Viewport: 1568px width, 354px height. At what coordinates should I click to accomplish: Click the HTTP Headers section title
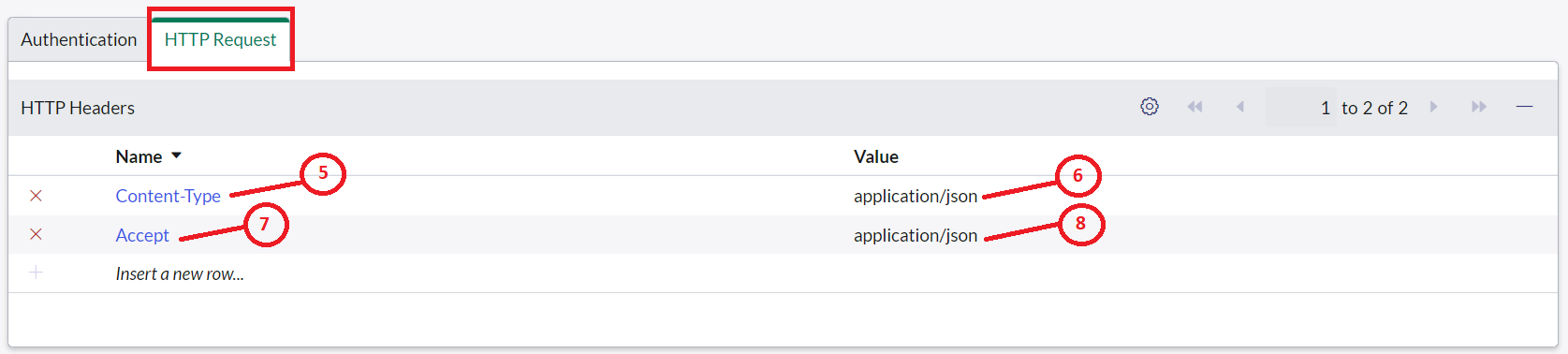(78, 108)
